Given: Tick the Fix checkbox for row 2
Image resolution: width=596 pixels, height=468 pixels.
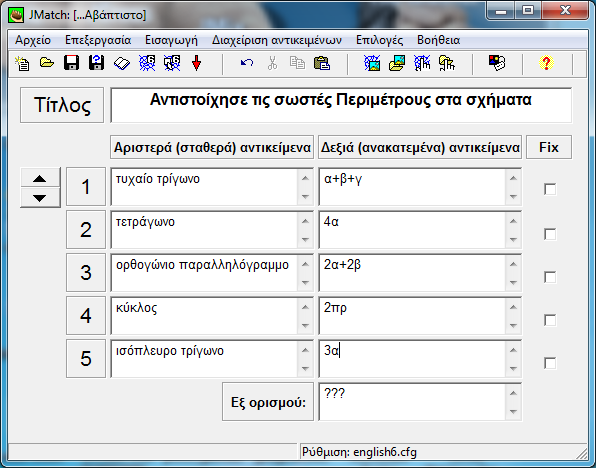Looking at the screenshot, I should point(550,234).
